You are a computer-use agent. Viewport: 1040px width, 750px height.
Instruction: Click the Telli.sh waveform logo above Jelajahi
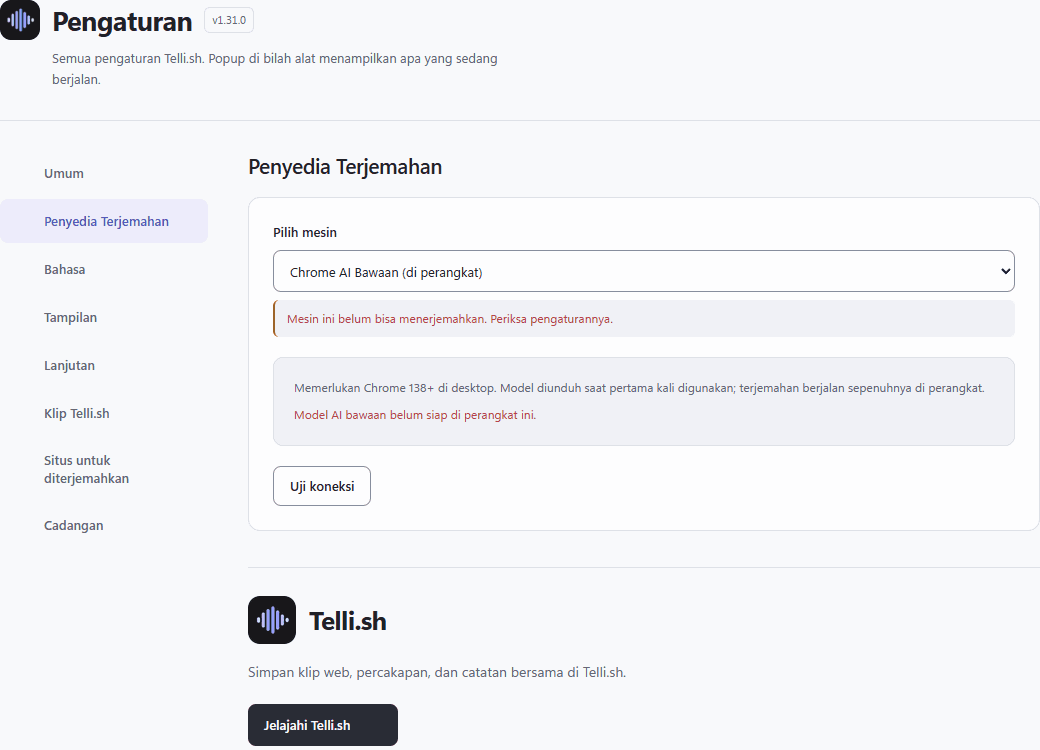[272, 620]
